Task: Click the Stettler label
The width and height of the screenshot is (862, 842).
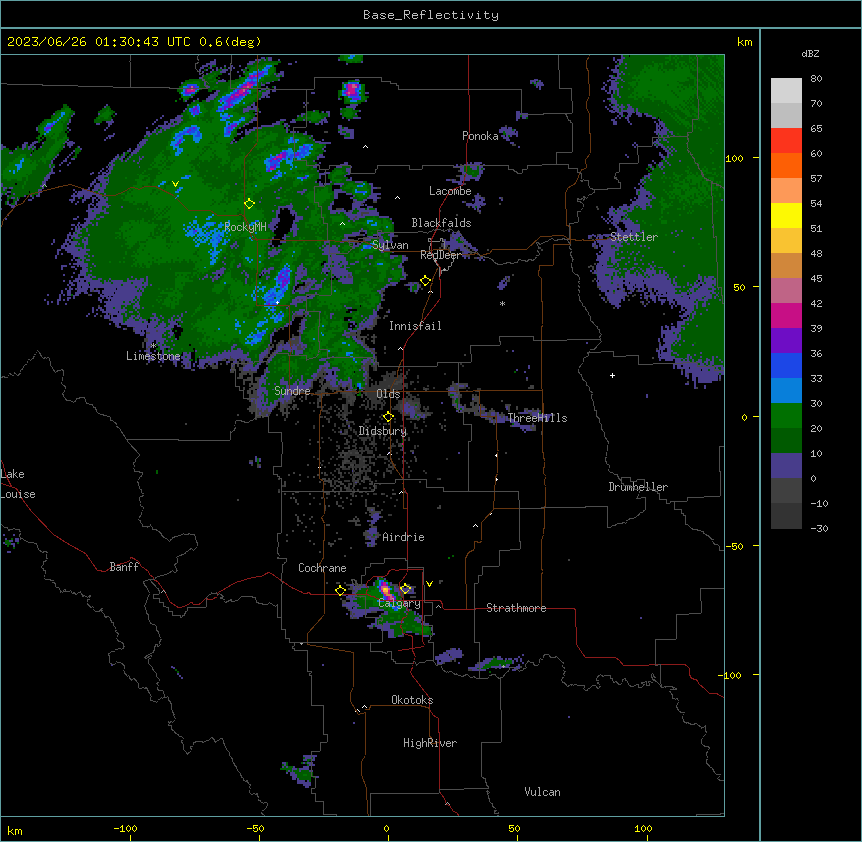Action: 634,237
